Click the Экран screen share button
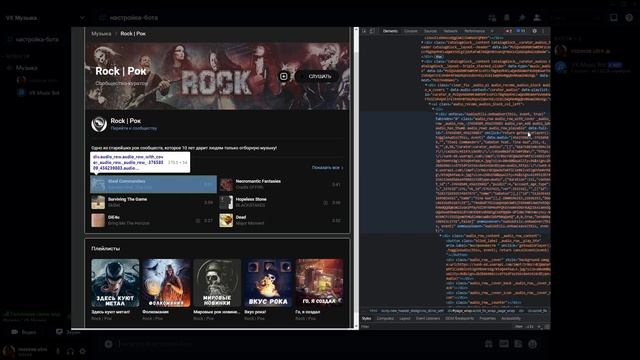The width and height of the screenshot is (640, 360). [68, 332]
